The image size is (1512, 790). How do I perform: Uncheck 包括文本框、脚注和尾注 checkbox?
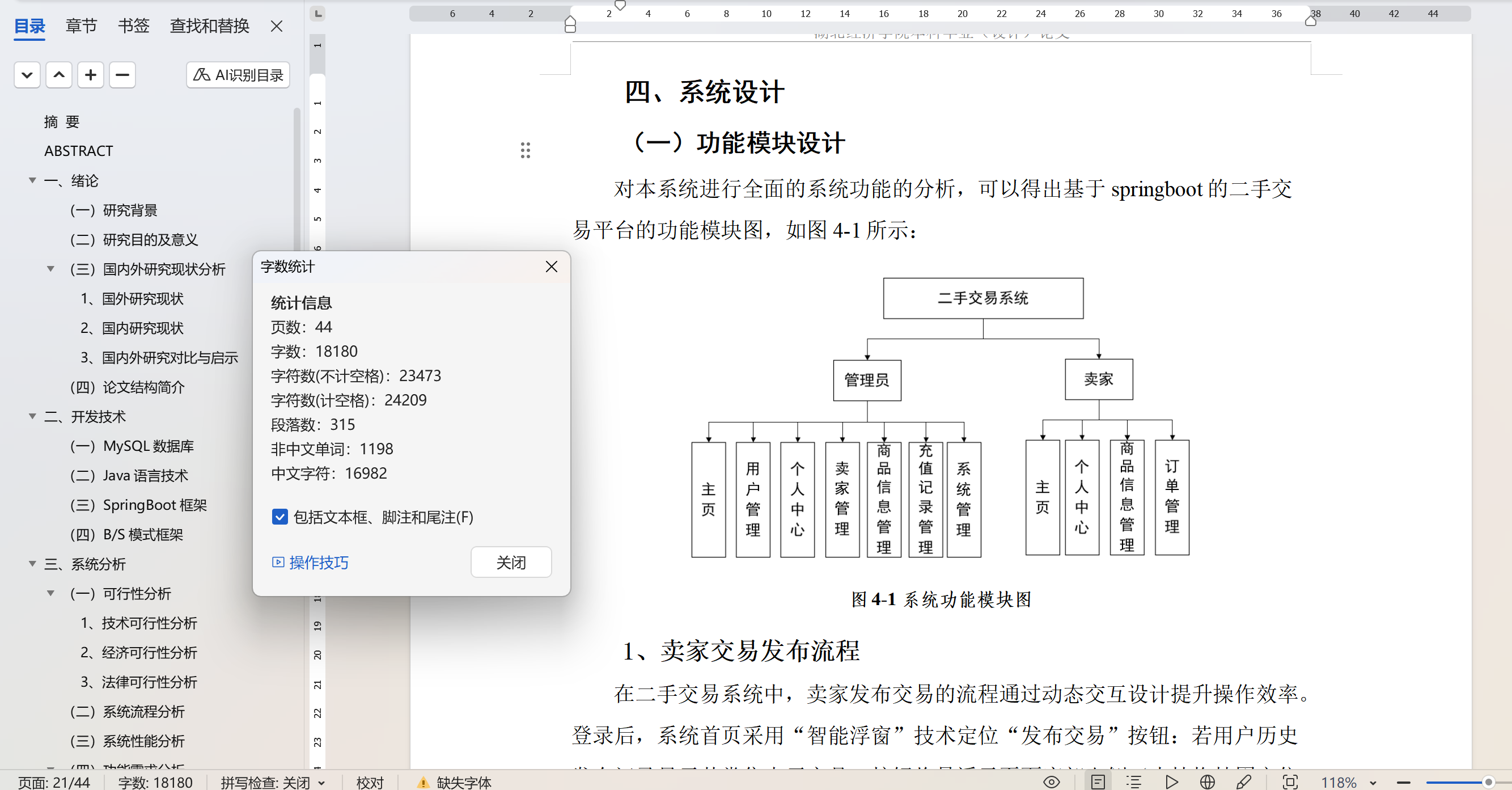point(280,517)
